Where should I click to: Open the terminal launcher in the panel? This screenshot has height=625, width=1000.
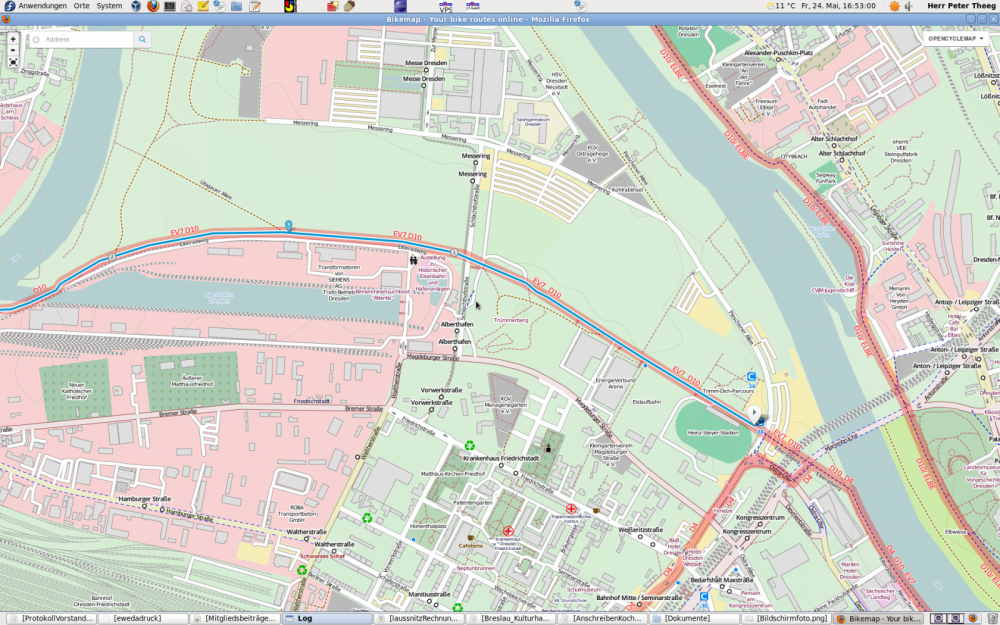click(x=170, y=6)
